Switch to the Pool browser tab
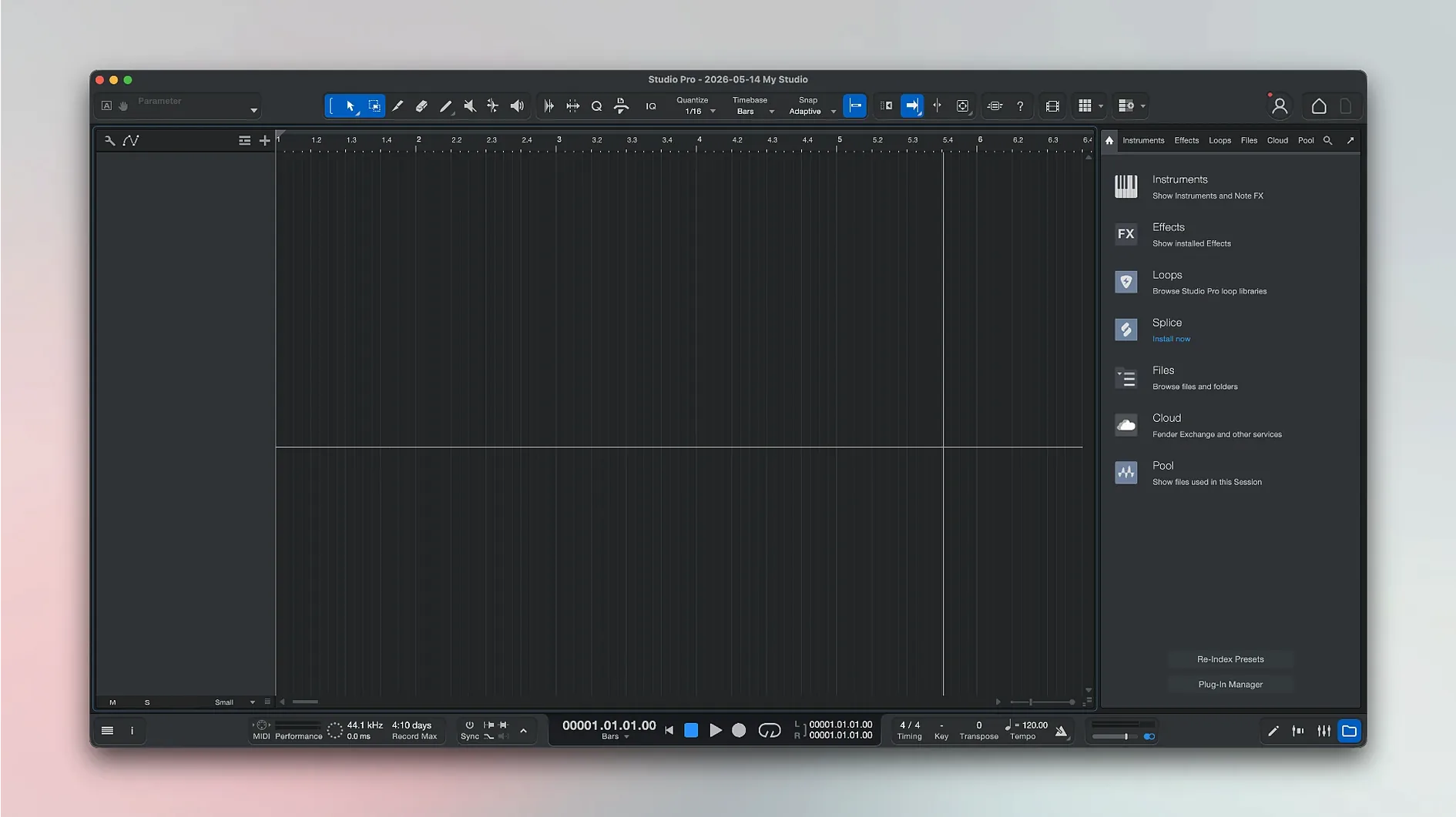Viewport: 1456px width, 817px height. (x=1306, y=141)
